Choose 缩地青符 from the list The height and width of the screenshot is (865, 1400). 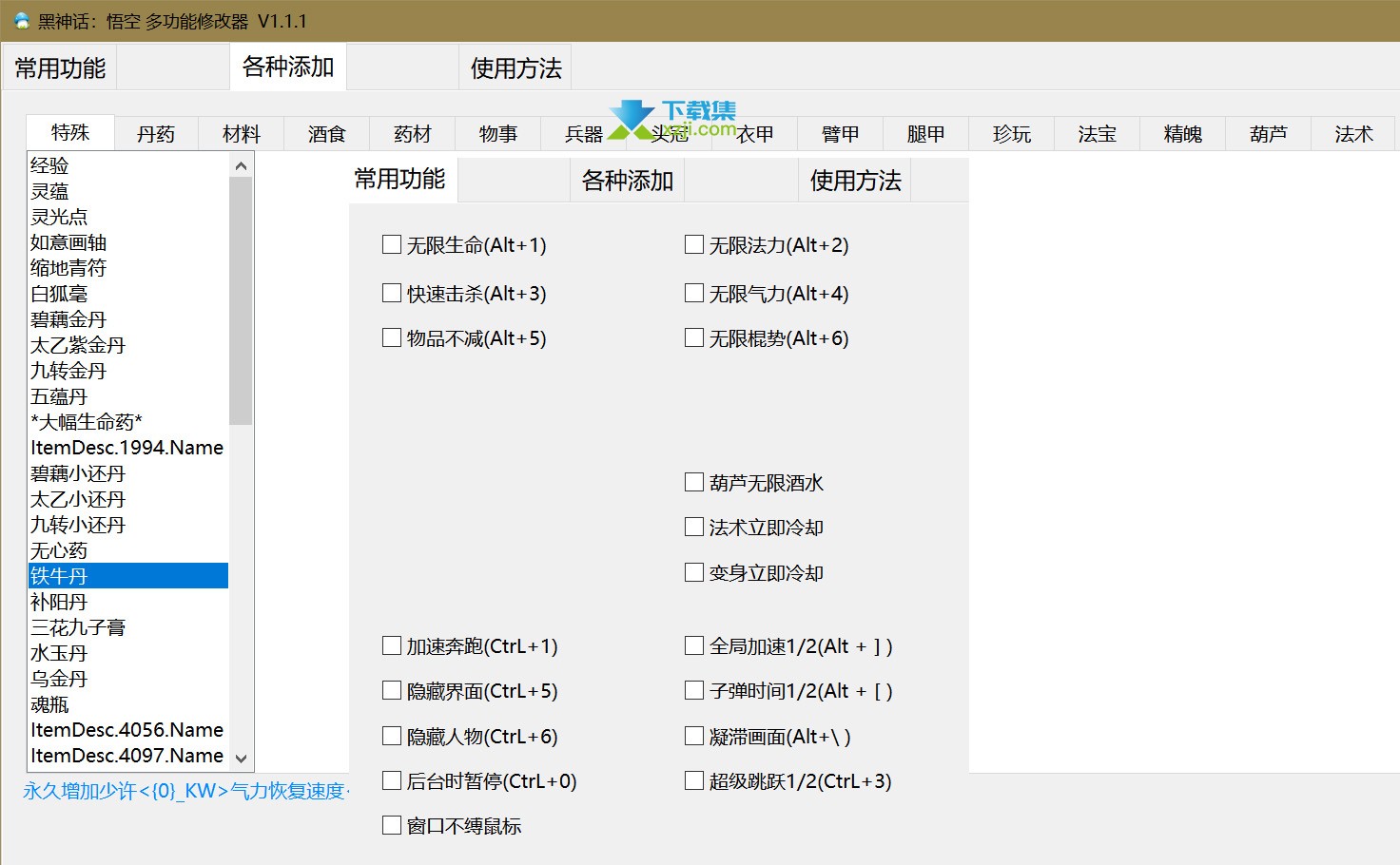pyautogui.click(x=128, y=268)
